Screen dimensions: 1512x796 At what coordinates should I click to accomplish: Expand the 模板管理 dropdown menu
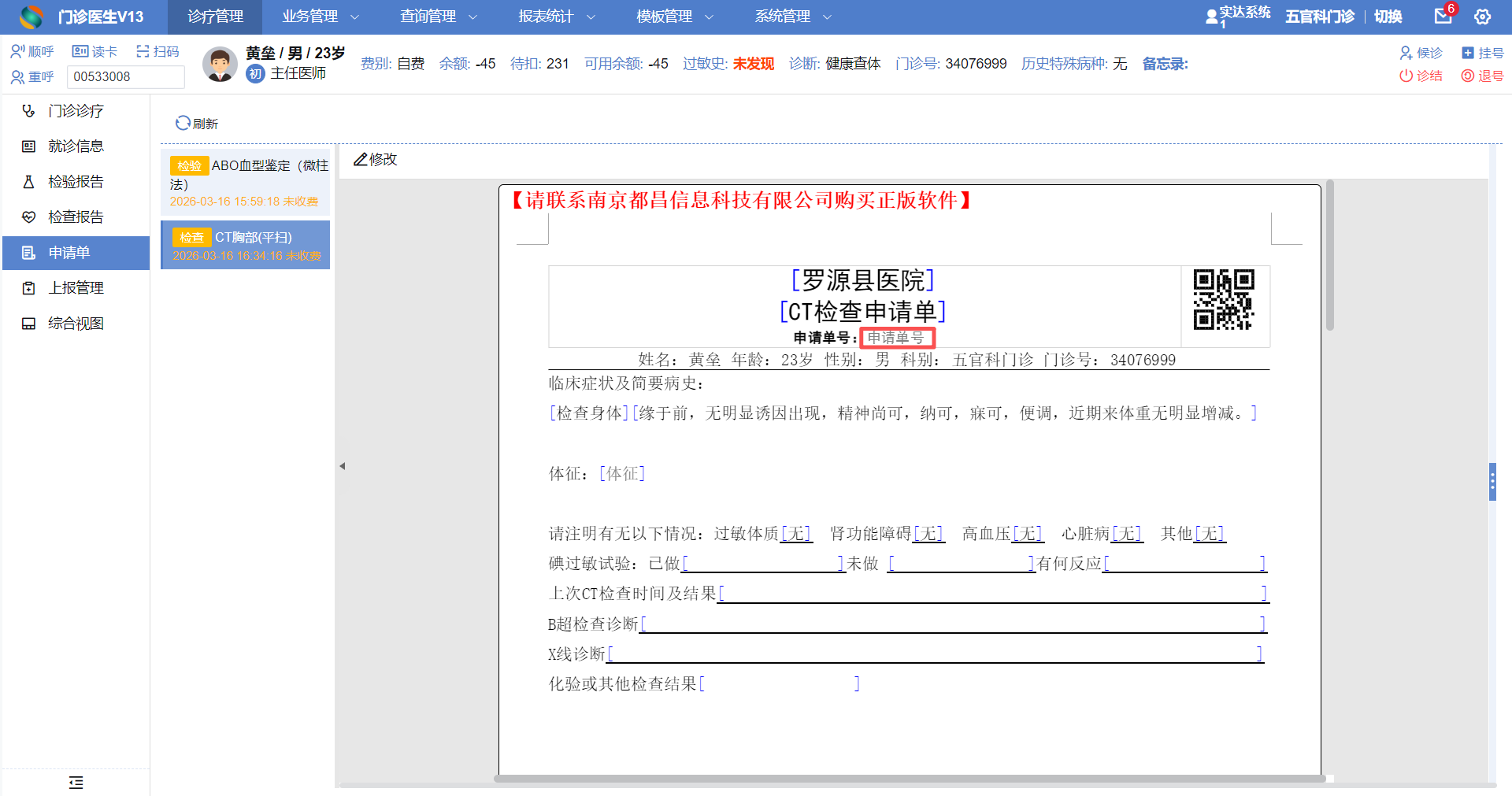coord(675,17)
